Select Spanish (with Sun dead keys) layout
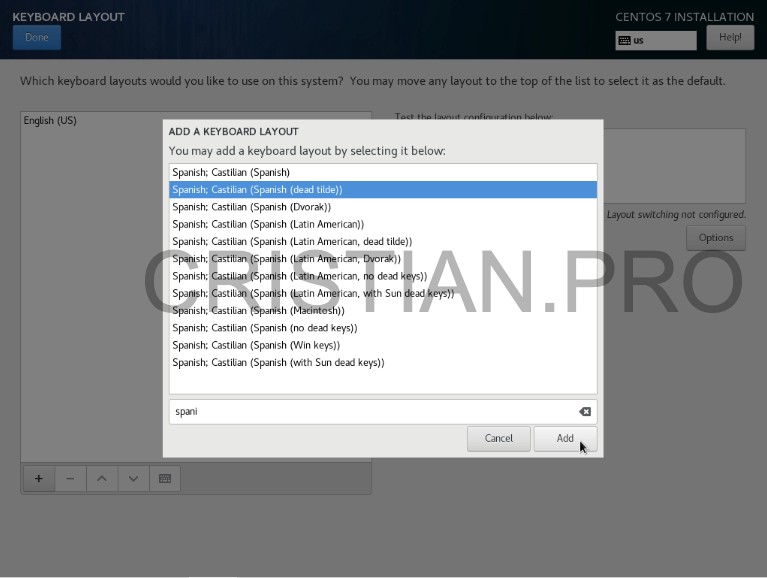The width and height of the screenshot is (767, 578). (x=383, y=362)
